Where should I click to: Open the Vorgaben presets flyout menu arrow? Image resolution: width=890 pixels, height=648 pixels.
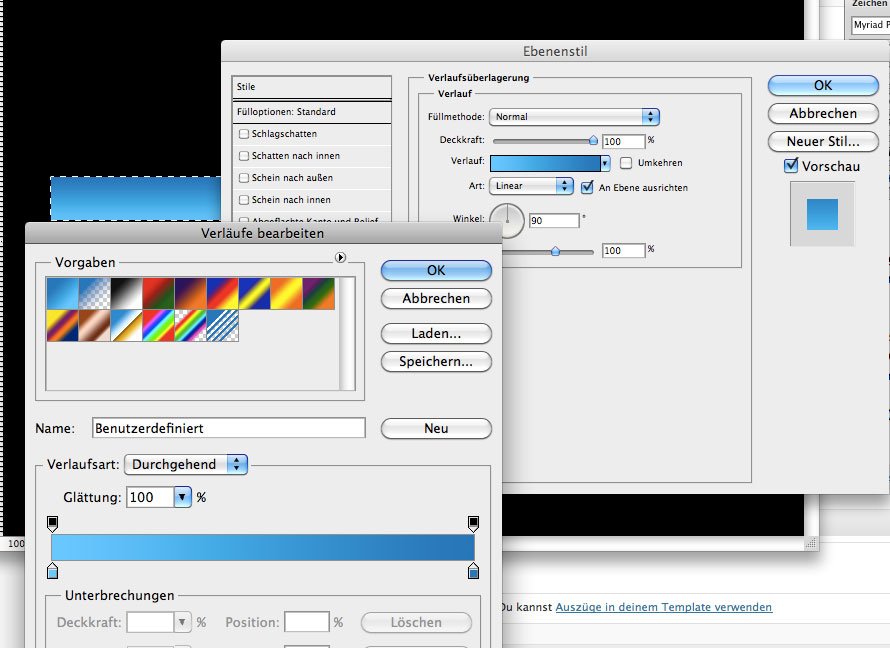(x=340, y=258)
